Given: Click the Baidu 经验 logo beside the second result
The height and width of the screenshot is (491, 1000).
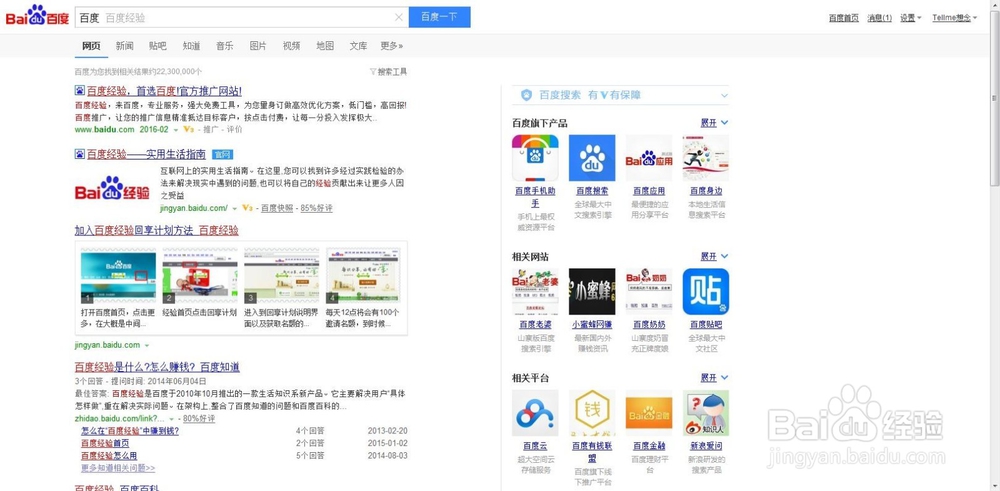Looking at the screenshot, I should click(112, 189).
